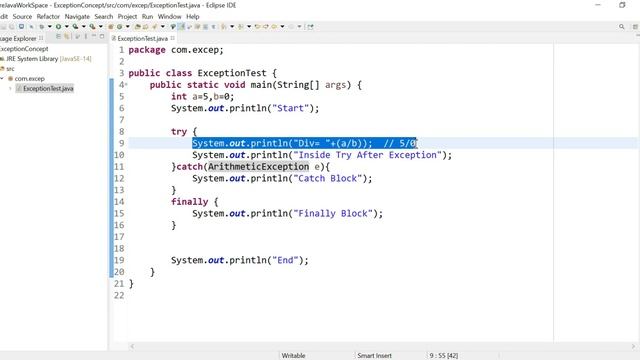Screen dimensions: 640x360
Task: Click the editor horizontal scrollbar left arrow
Action: click(132, 346)
